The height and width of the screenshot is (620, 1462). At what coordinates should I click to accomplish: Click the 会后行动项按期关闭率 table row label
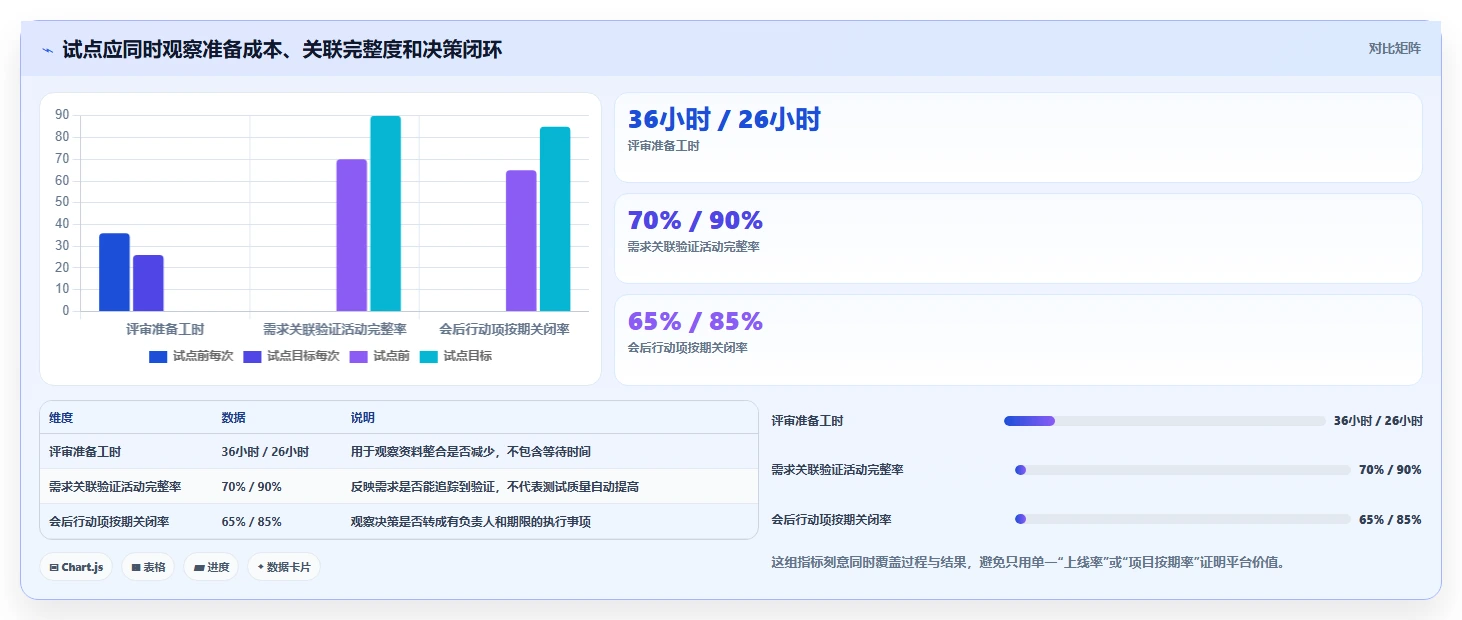[x=109, y=522]
